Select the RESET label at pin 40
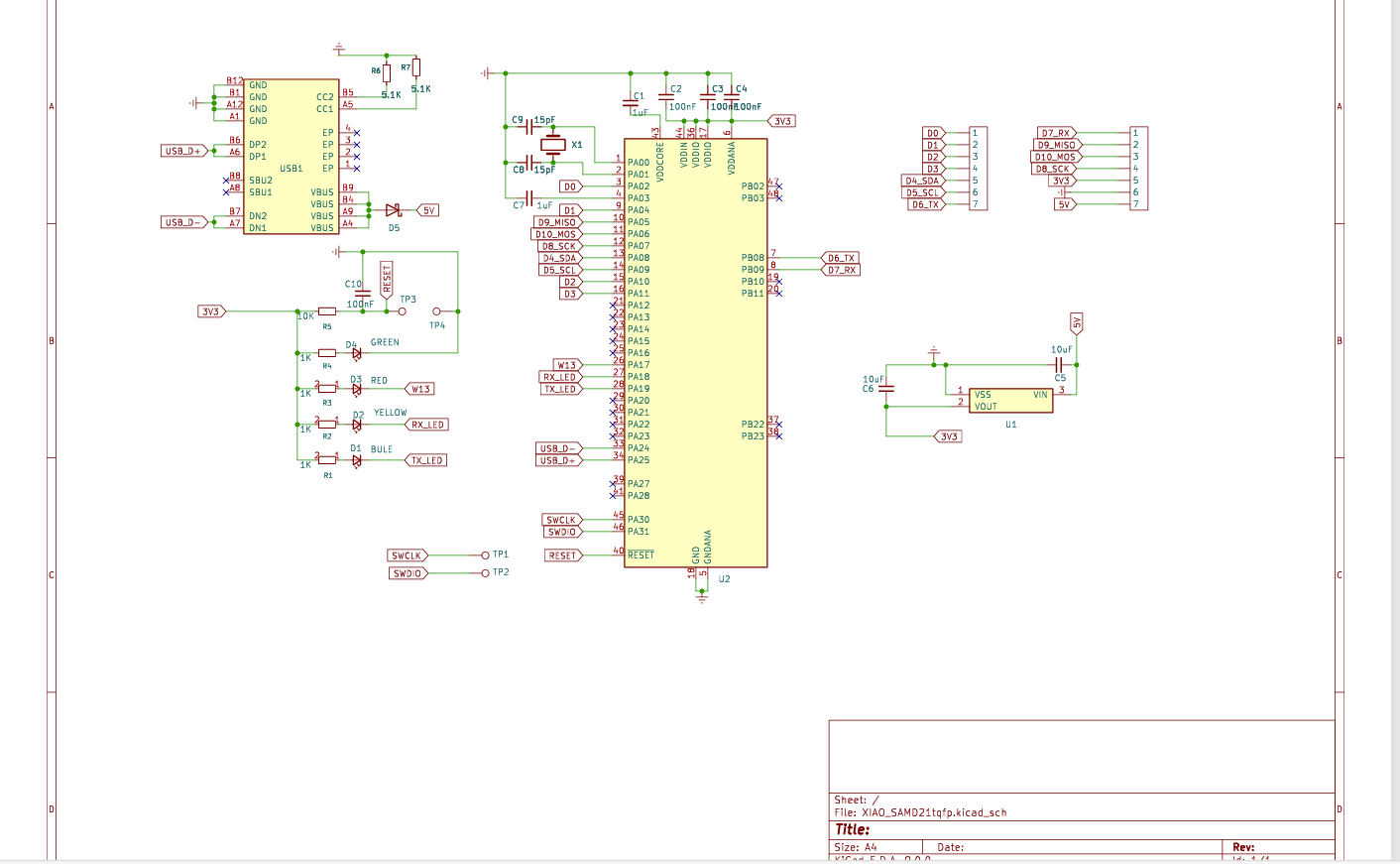Image resolution: width=1400 pixels, height=864 pixels. tap(563, 555)
